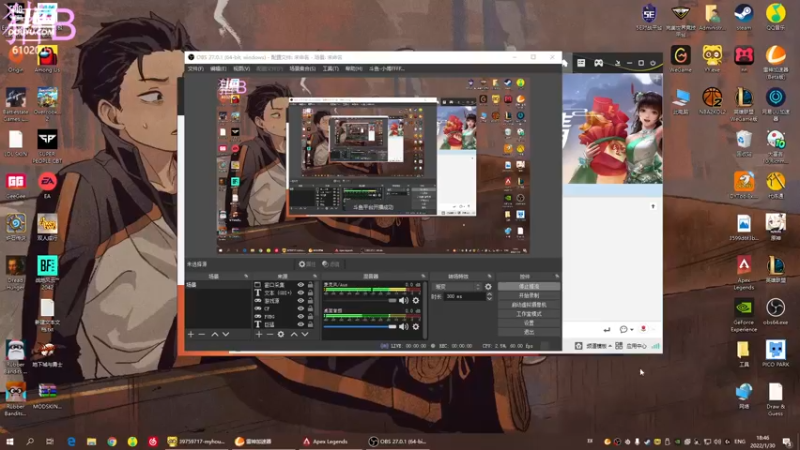
Task: Open the EA app desktop icon
Action: tap(47, 186)
